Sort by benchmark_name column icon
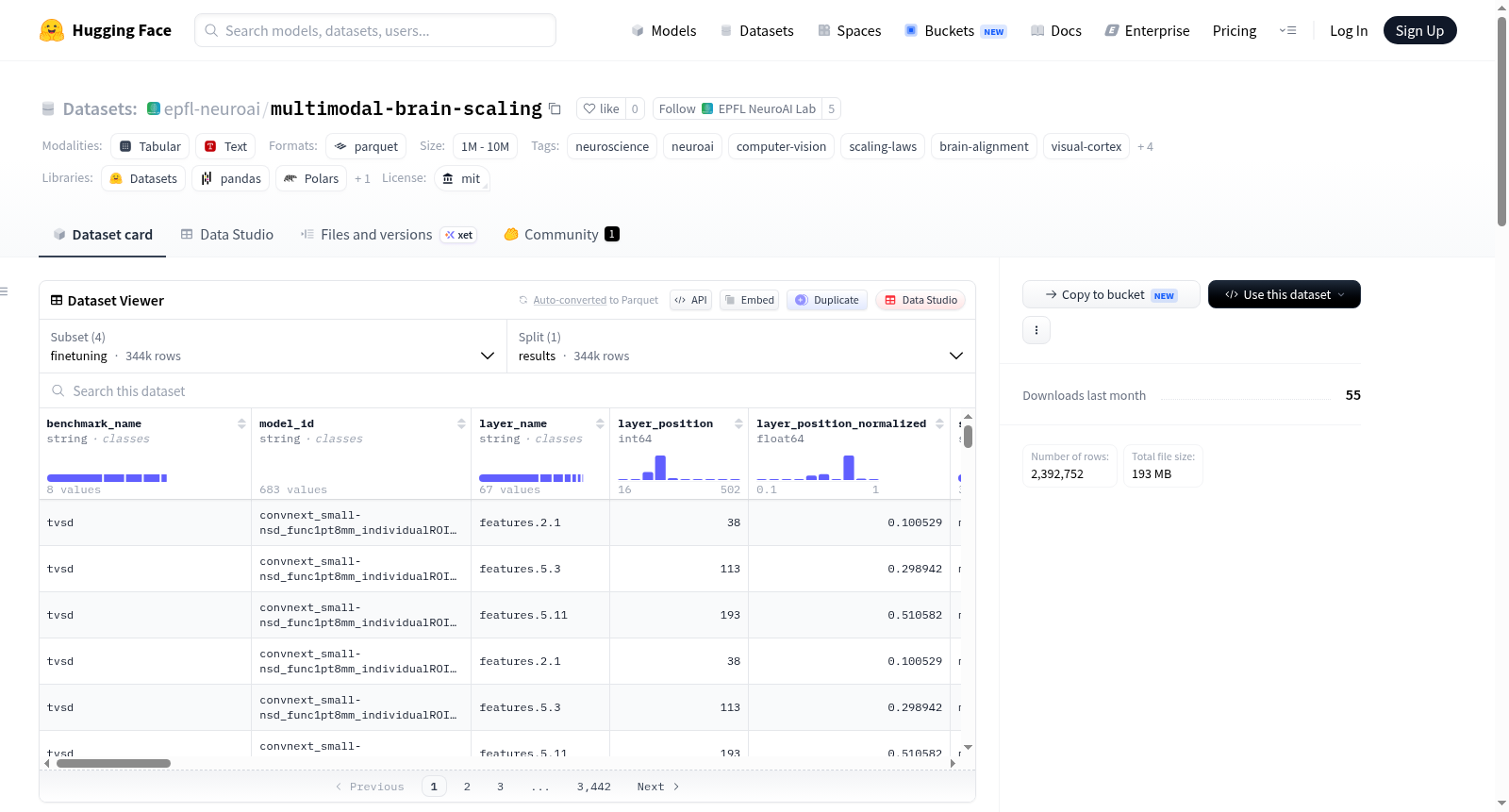This screenshot has width=1509, height=812. tap(241, 423)
